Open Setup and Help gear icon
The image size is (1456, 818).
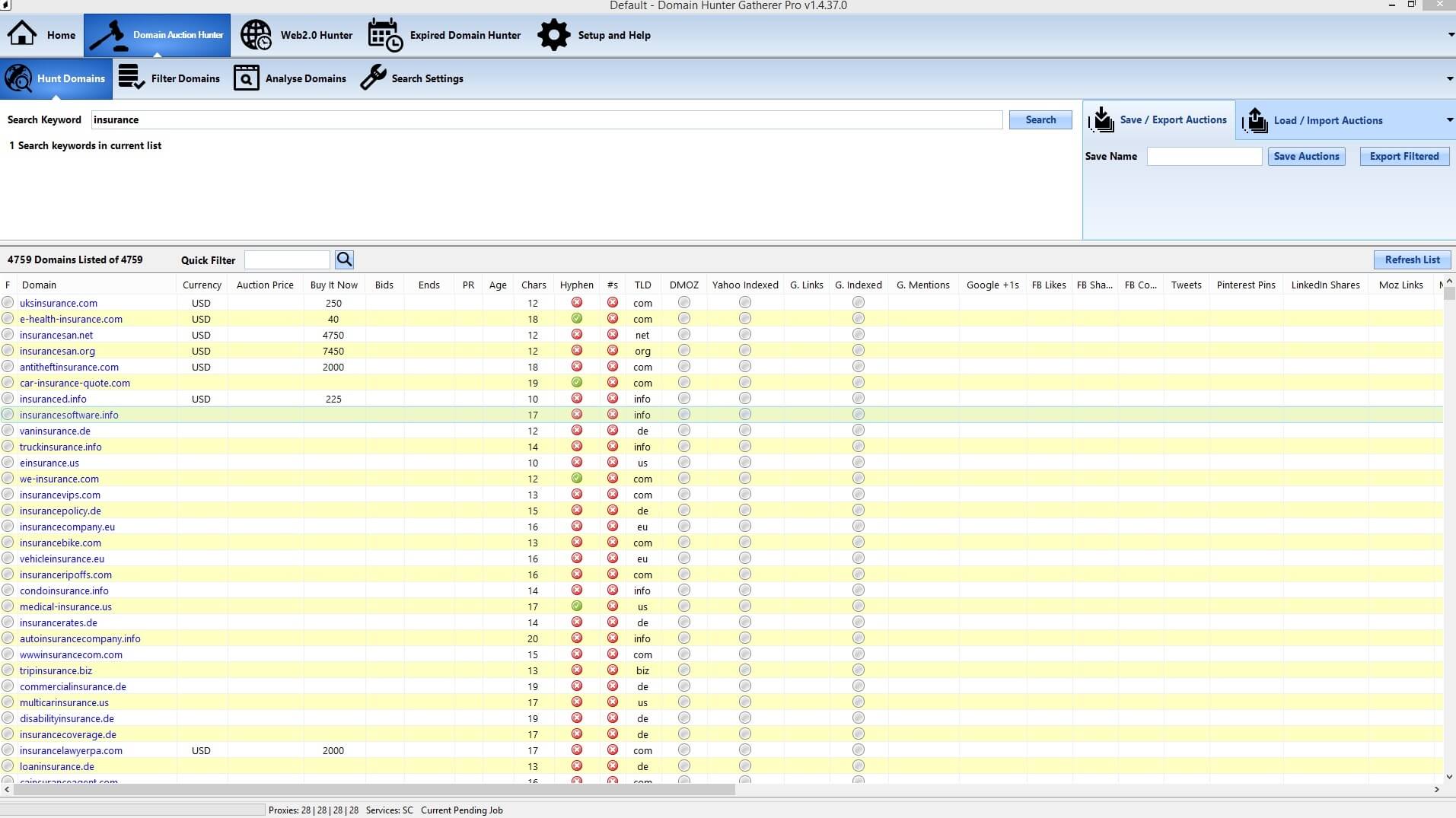(553, 35)
